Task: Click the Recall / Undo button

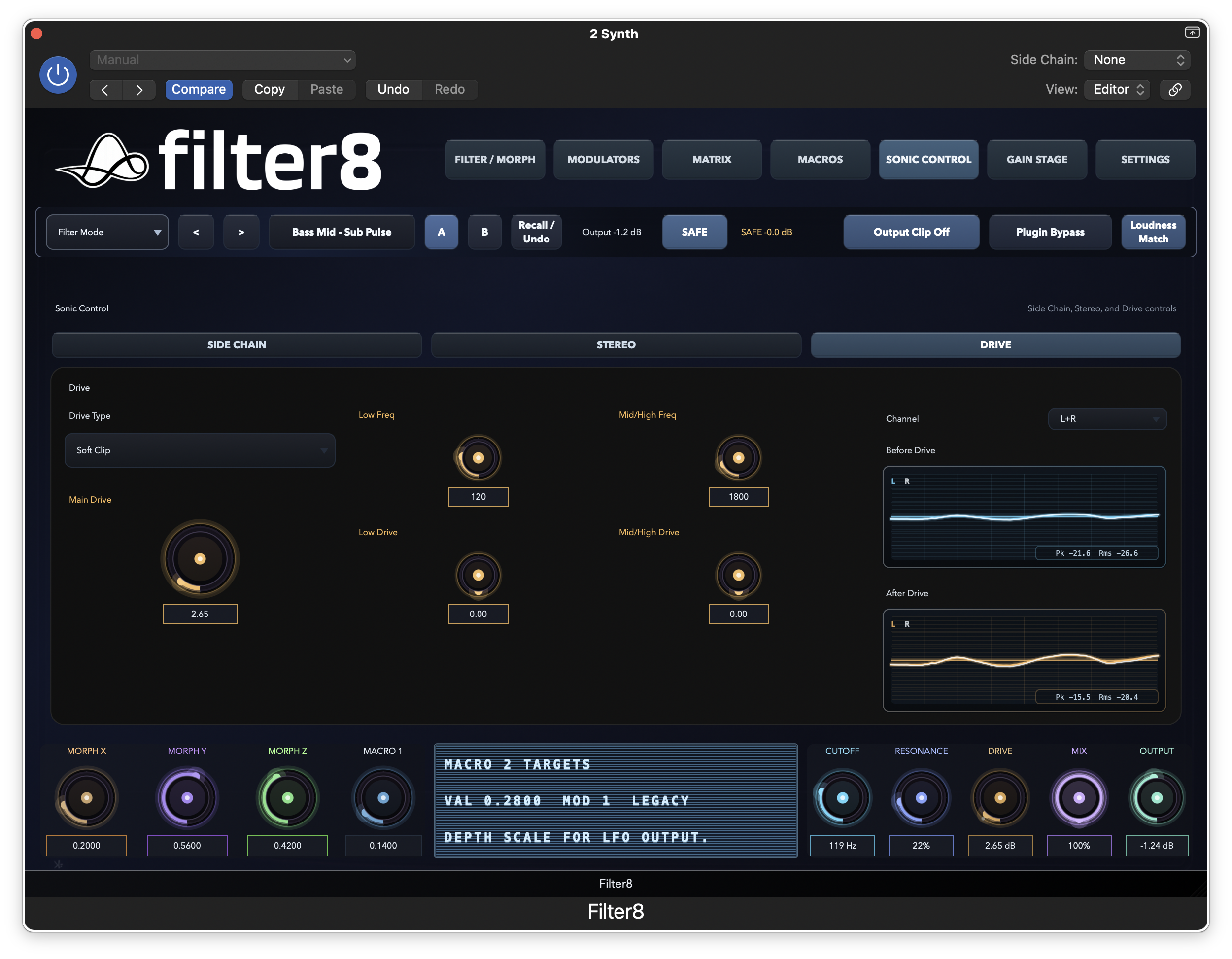Action: [x=536, y=232]
